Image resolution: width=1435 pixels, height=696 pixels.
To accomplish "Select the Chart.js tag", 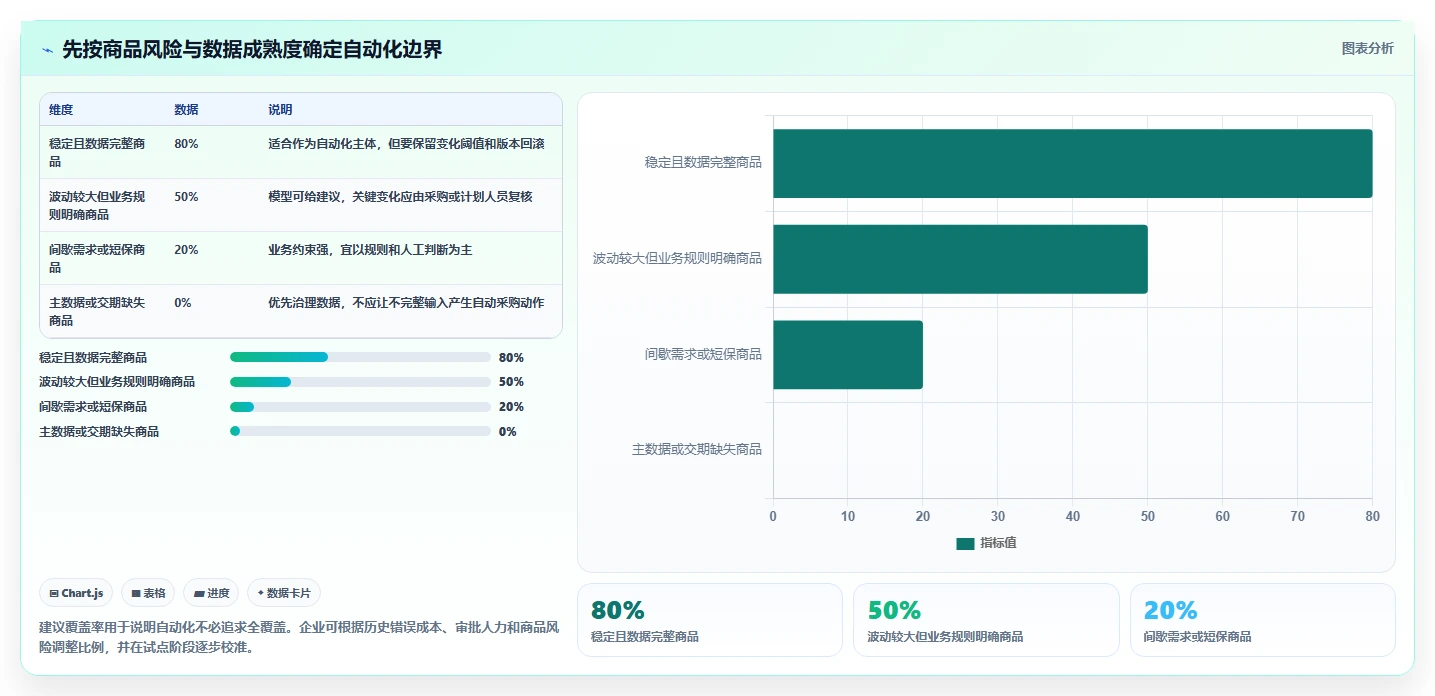I will [76, 593].
